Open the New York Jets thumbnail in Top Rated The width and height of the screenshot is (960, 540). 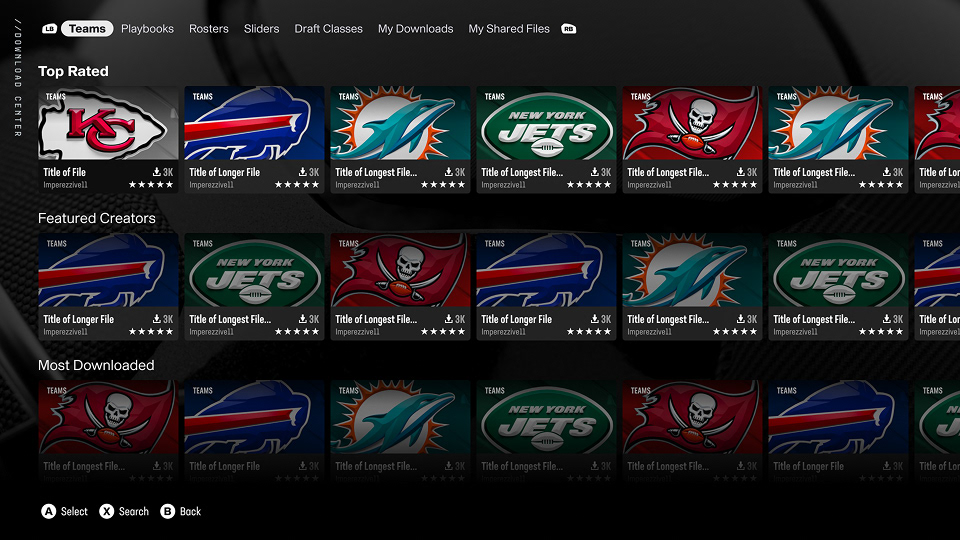tap(546, 123)
